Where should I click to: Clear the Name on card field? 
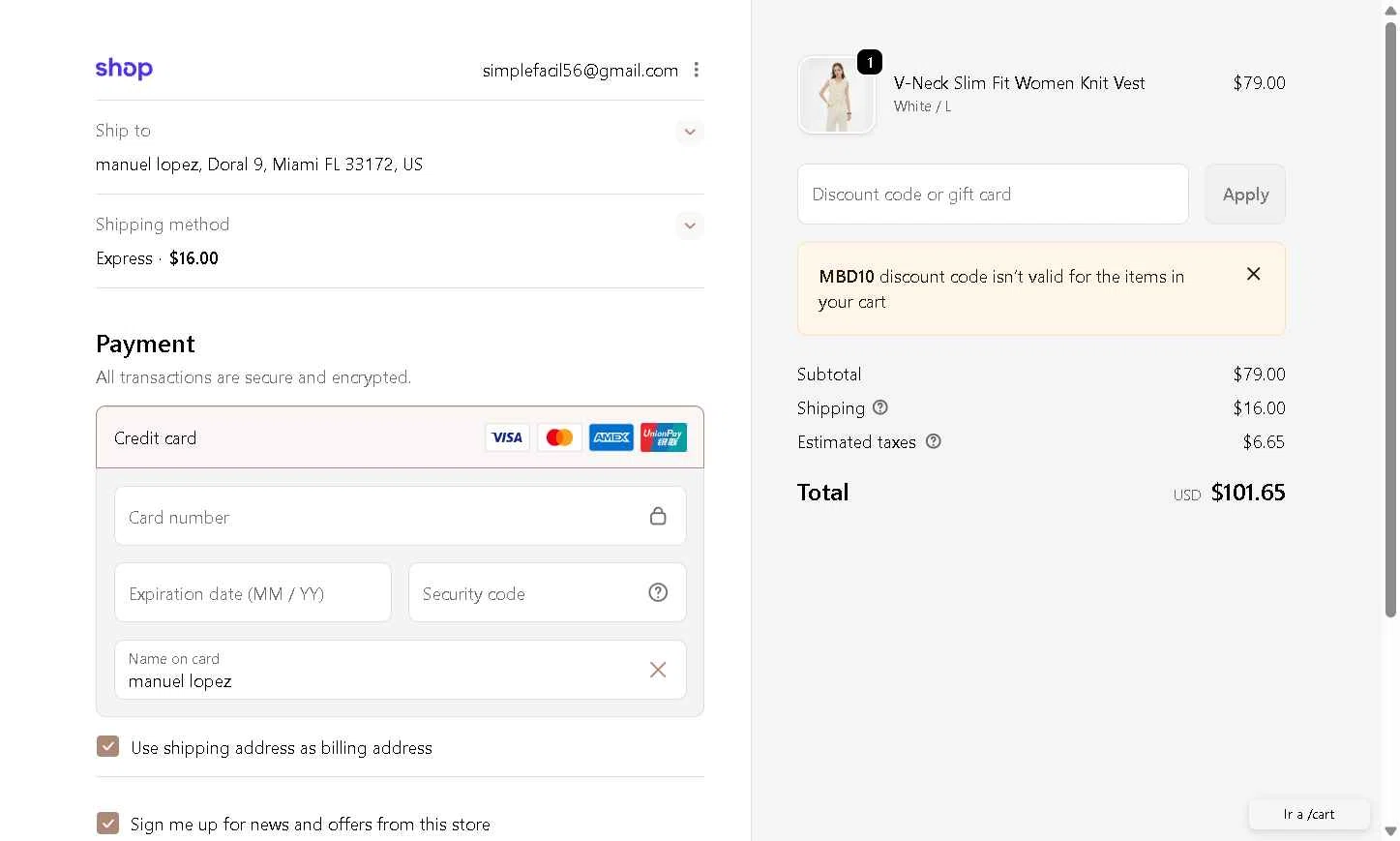[x=658, y=670]
